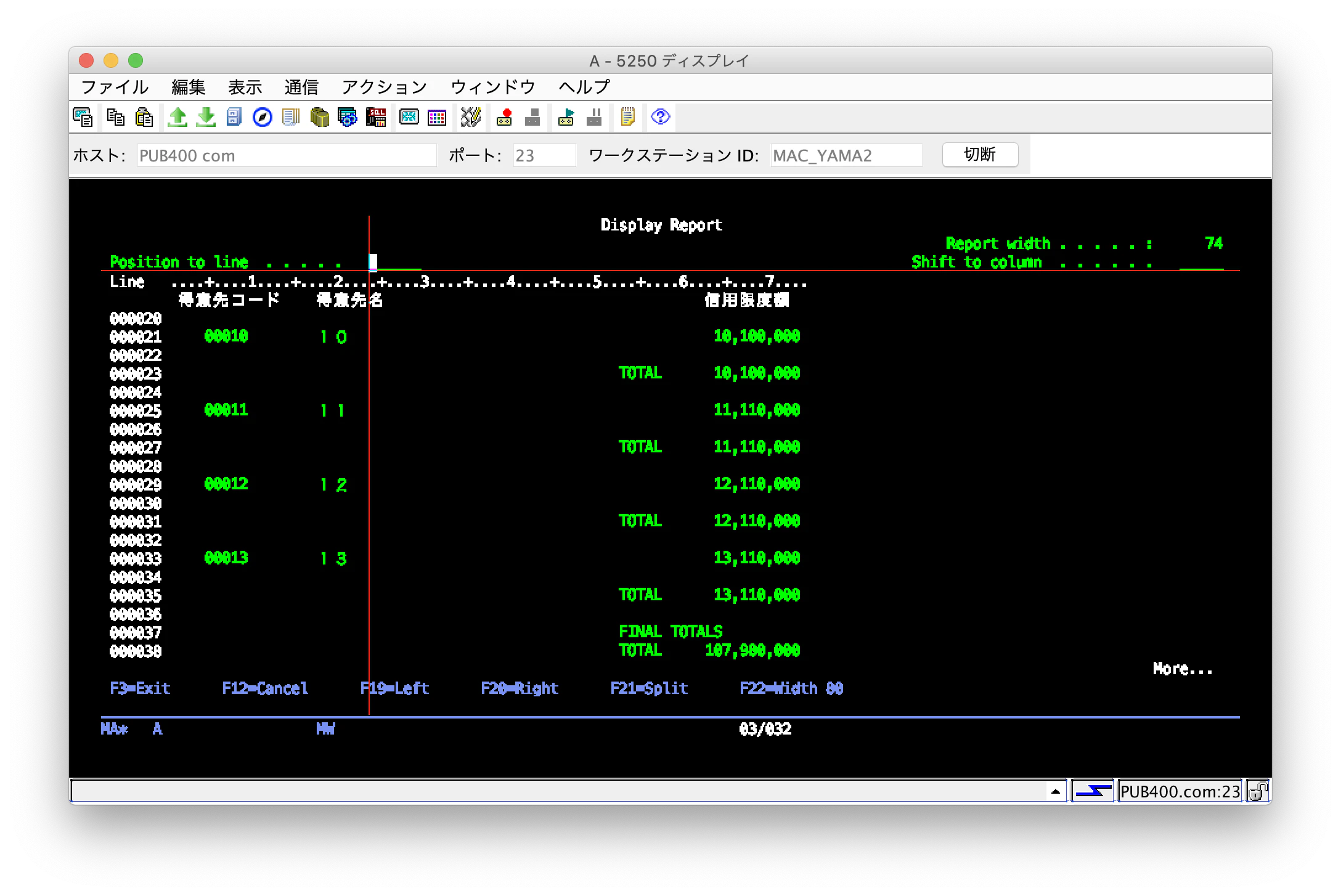Image resolution: width=1341 pixels, height=896 pixels.
Task: Click the olive storage box icon
Action: point(319,117)
